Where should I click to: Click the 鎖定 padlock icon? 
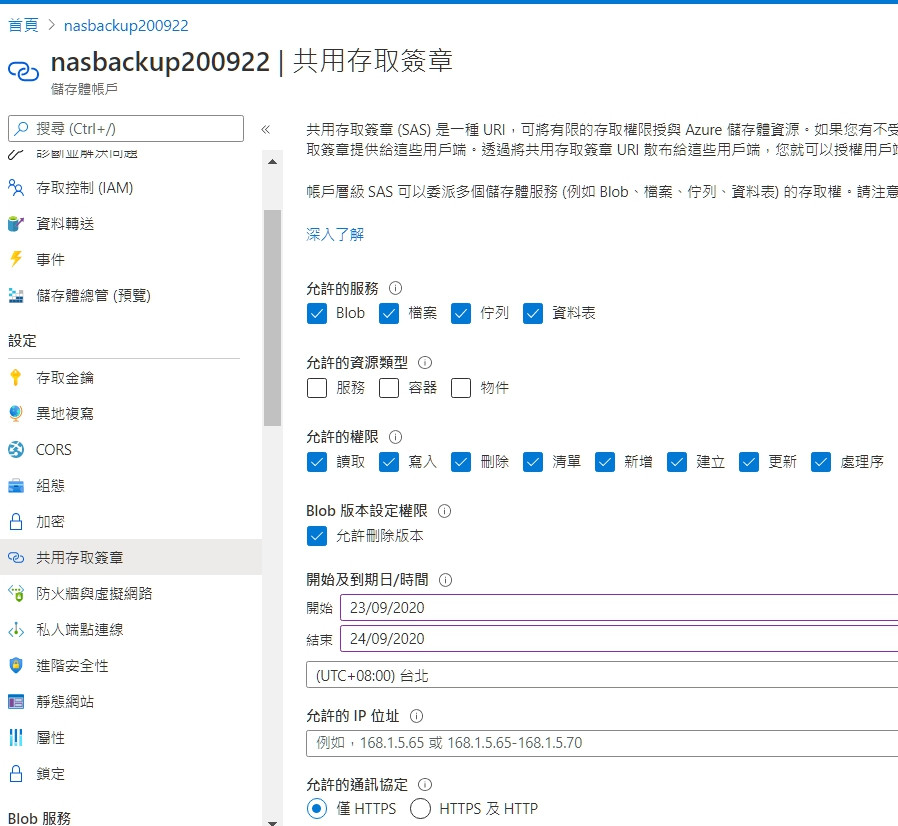click(x=16, y=774)
